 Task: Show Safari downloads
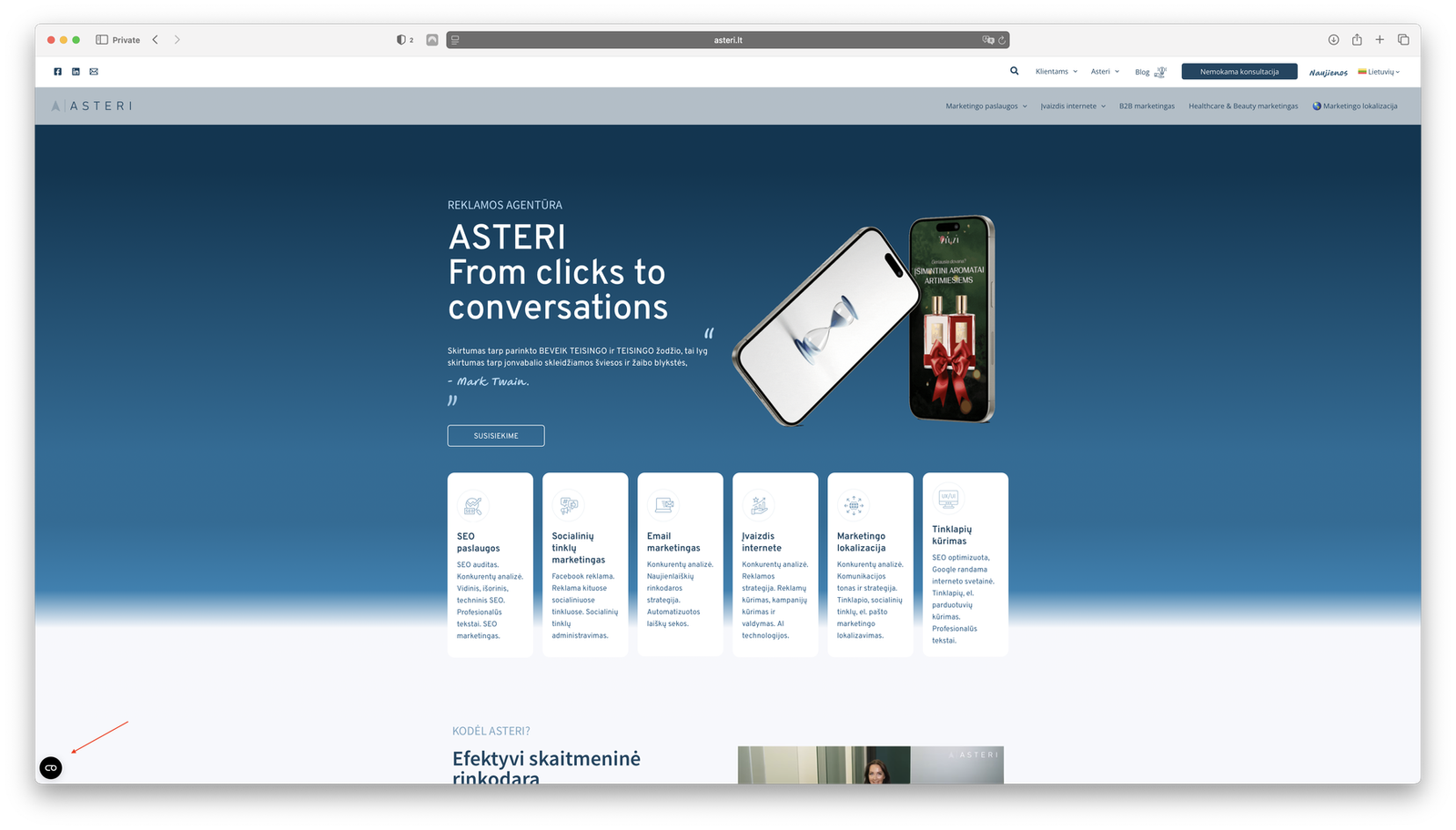click(x=1333, y=40)
